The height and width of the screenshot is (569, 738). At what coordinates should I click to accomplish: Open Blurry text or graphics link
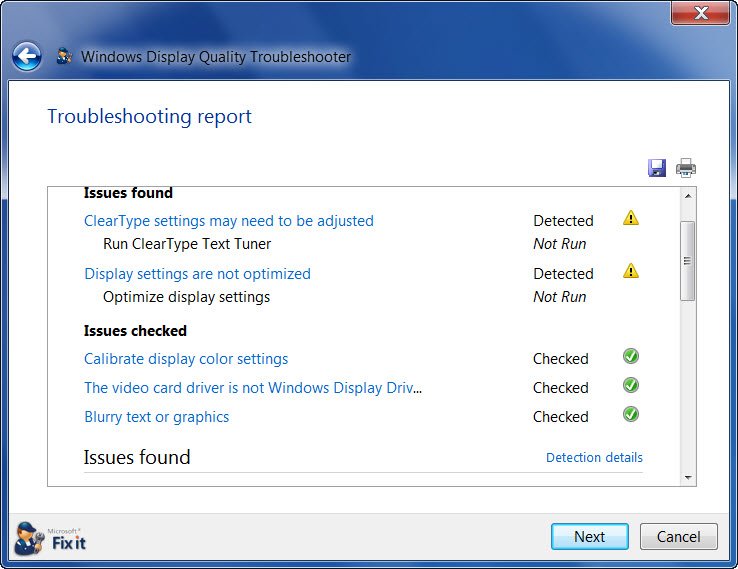[156, 417]
